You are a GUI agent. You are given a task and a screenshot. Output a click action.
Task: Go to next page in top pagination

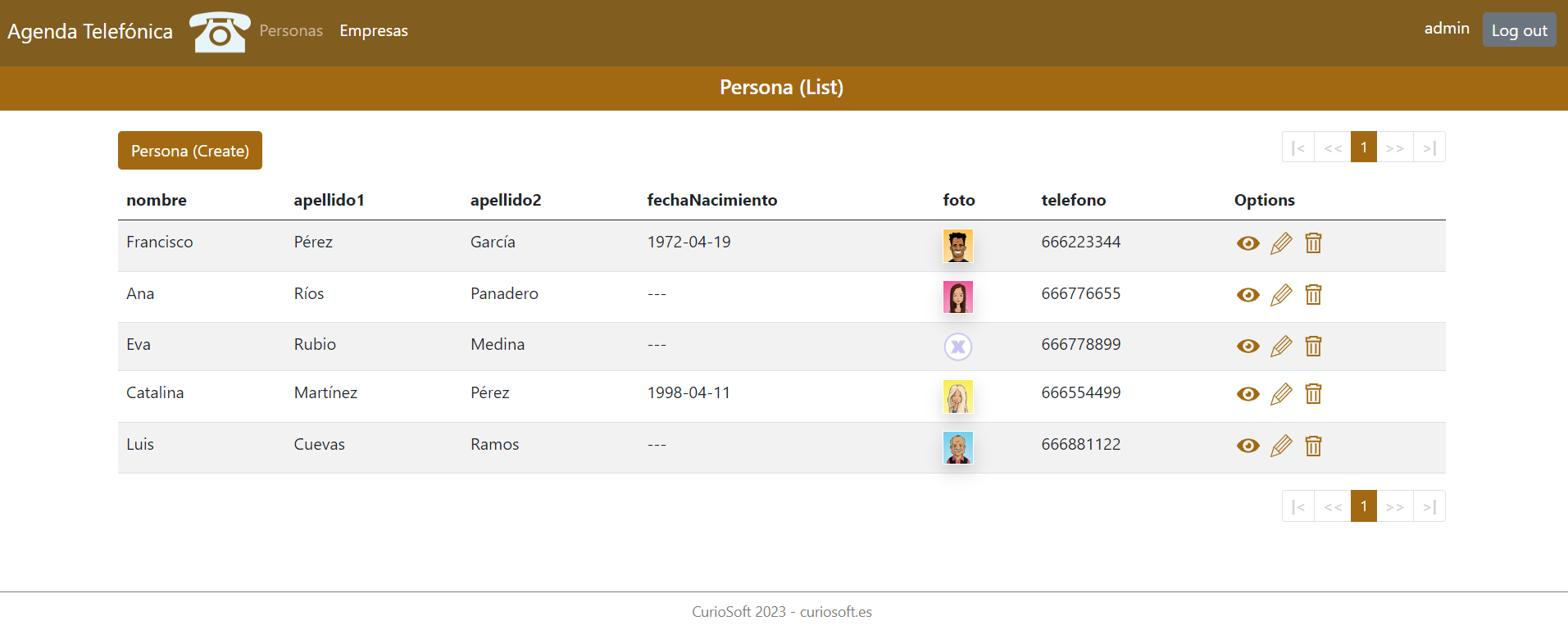(x=1394, y=147)
